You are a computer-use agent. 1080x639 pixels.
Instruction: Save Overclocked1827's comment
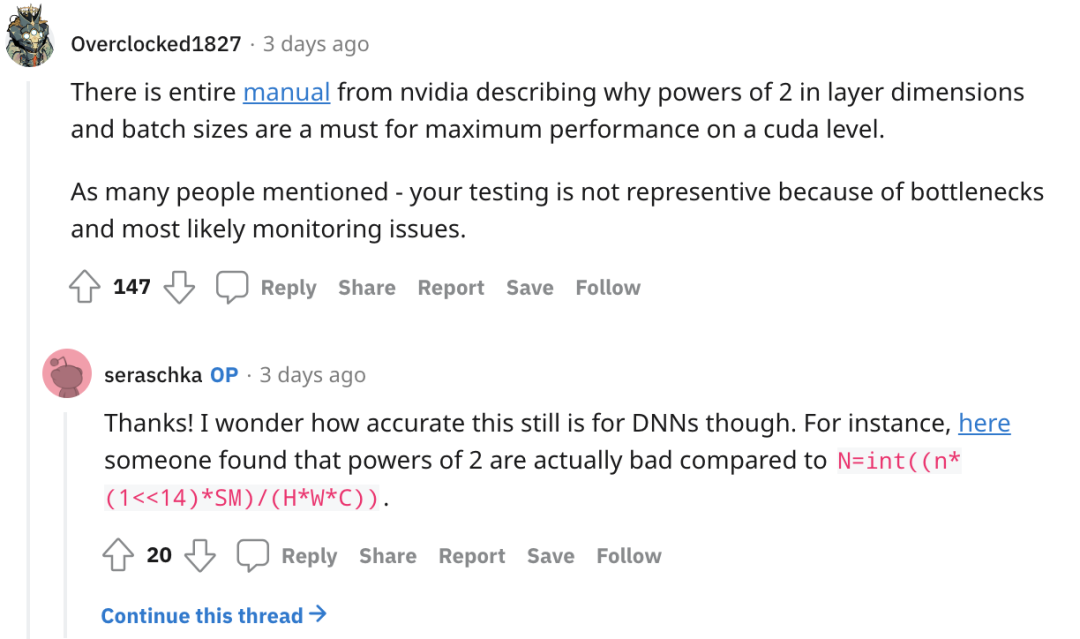point(529,288)
